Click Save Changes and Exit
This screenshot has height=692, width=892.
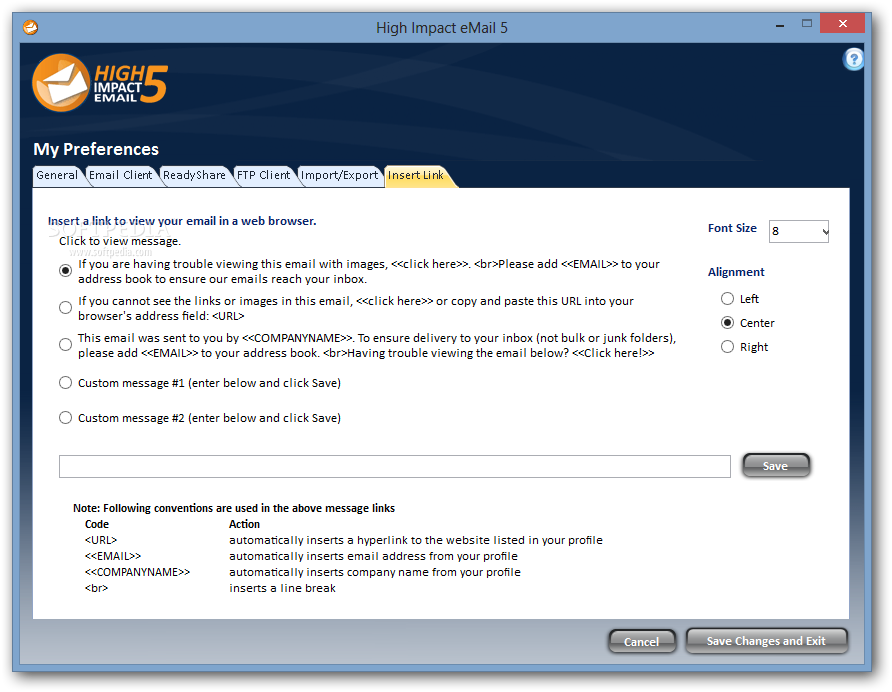point(766,641)
